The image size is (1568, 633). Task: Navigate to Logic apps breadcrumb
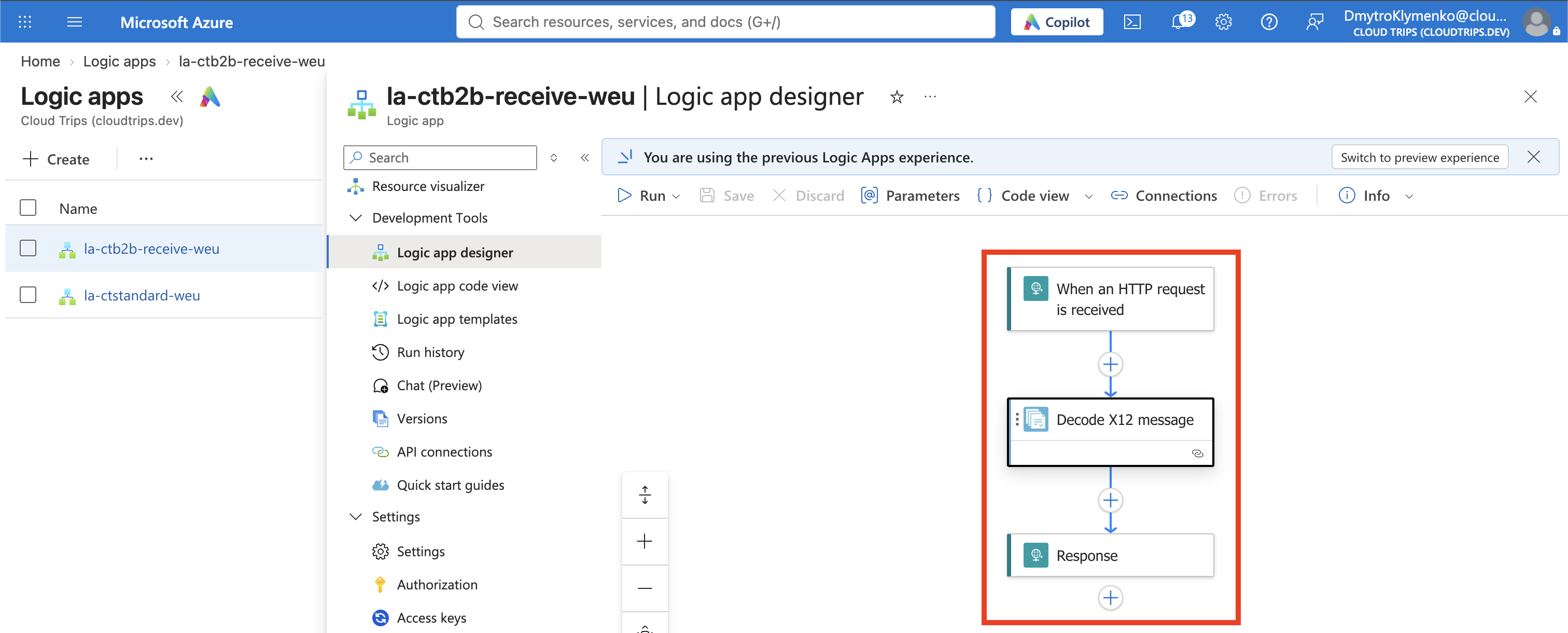pyautogui.click(x=119, y=62)
